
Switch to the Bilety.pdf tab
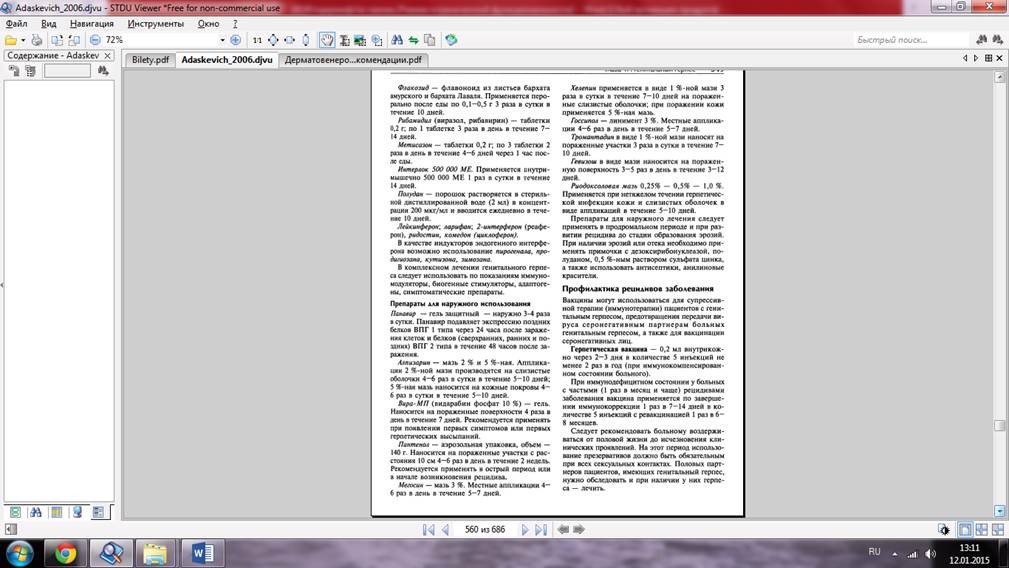click(x=150, y=60)
